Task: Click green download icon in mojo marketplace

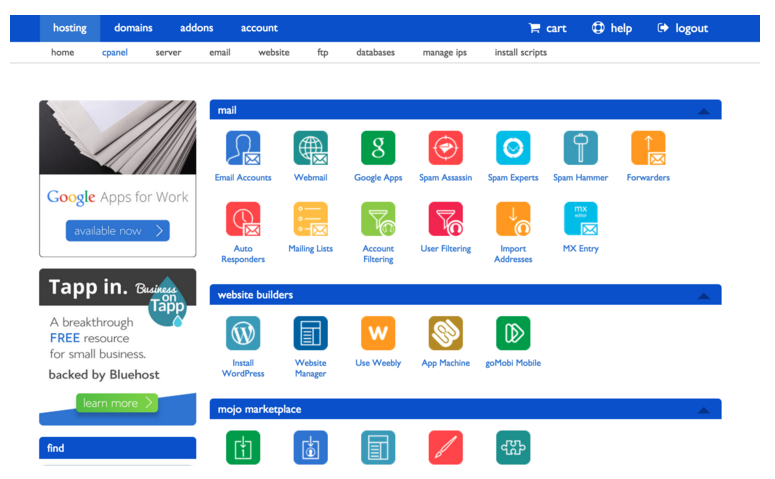Action: (243, 448)
